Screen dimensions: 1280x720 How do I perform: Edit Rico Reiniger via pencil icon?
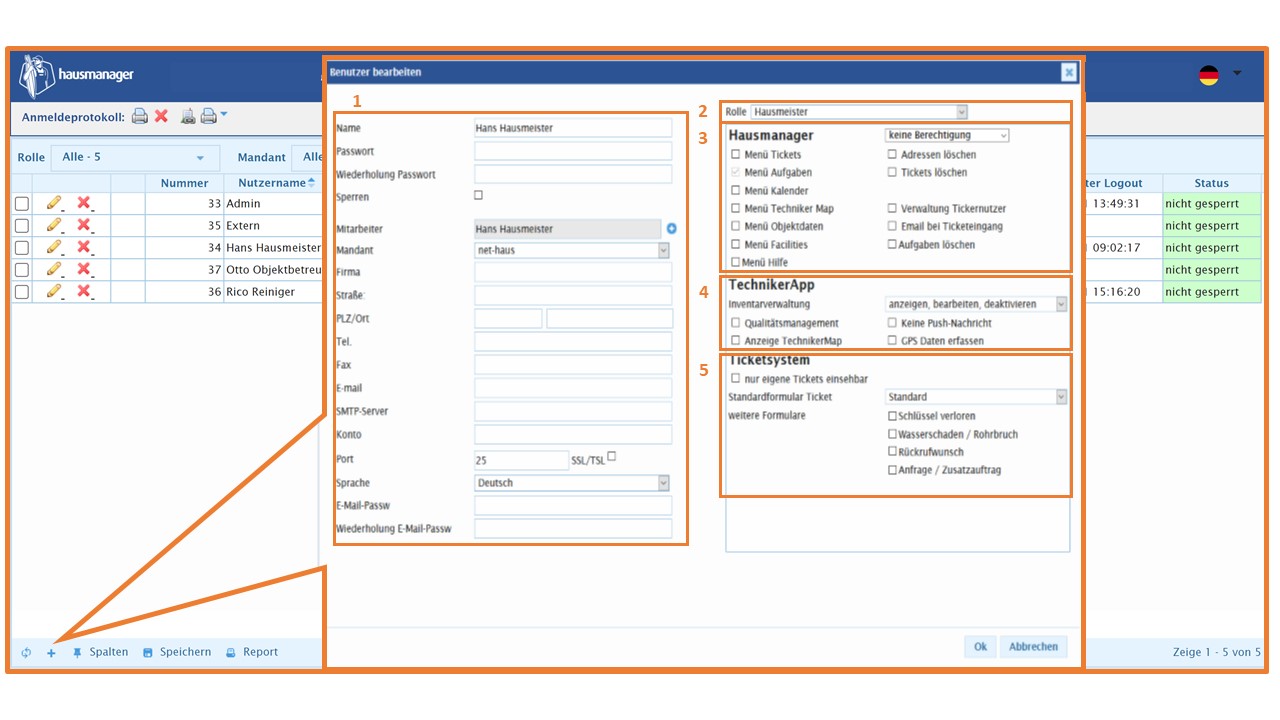[54, 291]
